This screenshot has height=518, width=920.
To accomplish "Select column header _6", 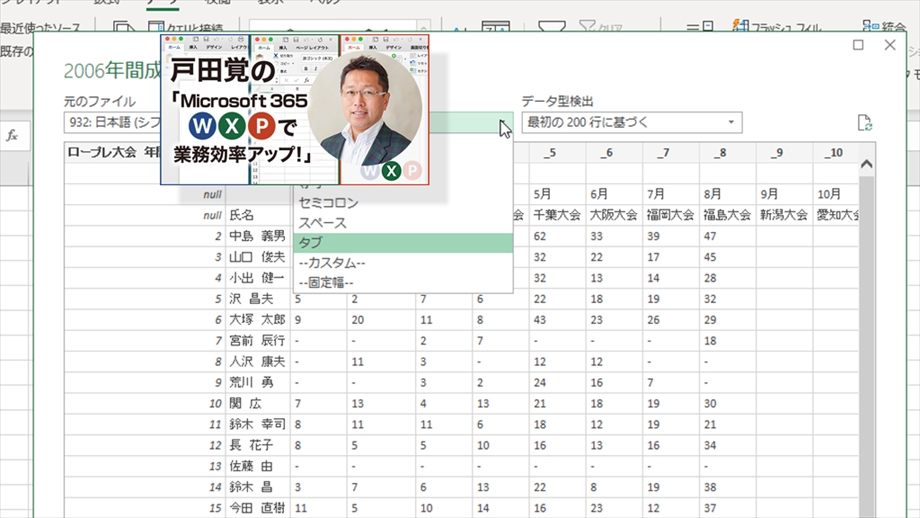I will pos(614,153).
